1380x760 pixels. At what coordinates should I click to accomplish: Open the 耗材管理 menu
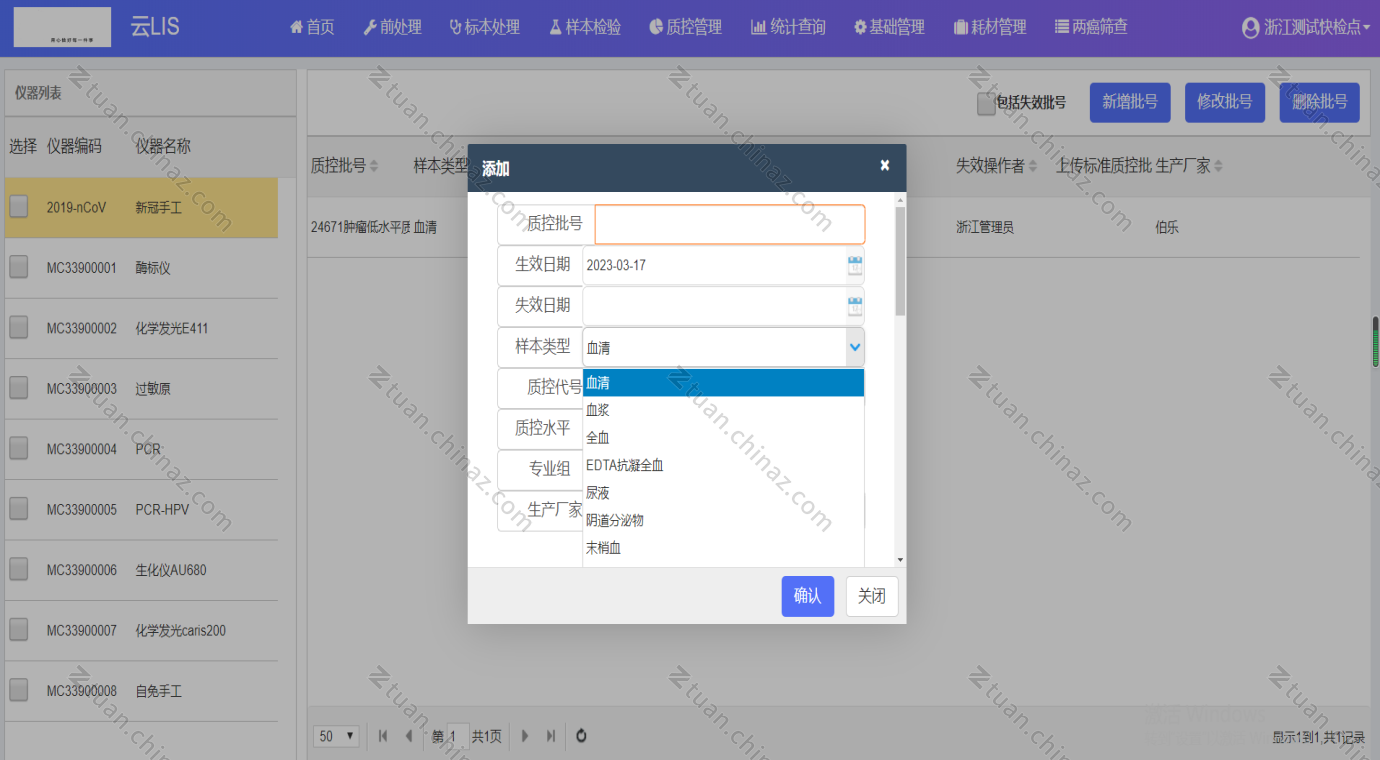click(x=990, y=27)
